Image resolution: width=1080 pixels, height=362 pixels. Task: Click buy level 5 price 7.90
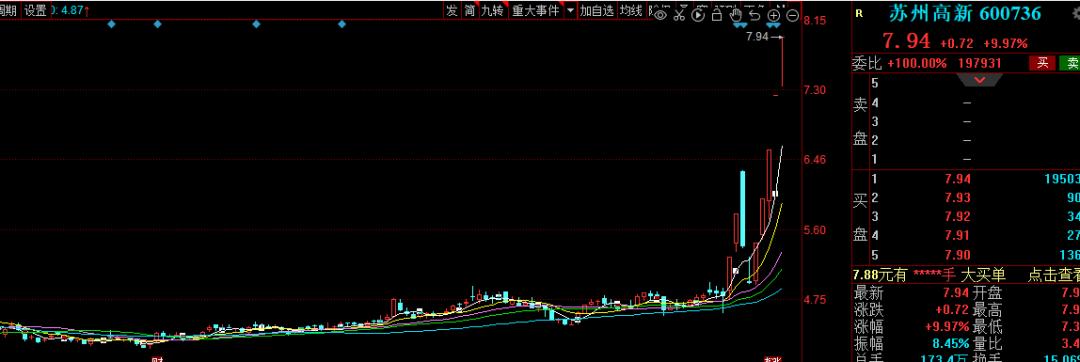coord(958,255)
